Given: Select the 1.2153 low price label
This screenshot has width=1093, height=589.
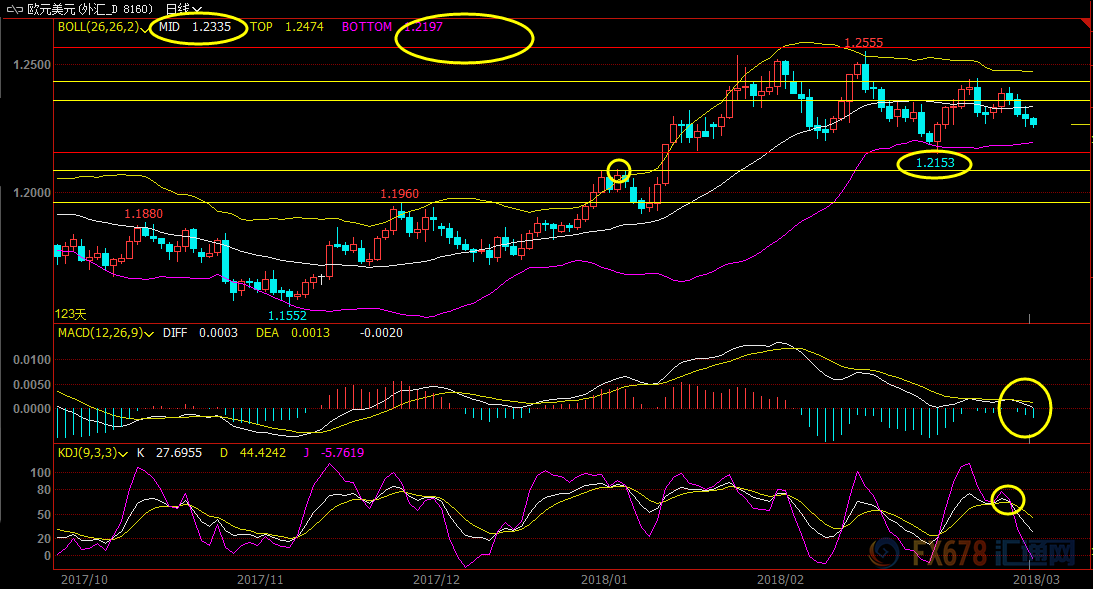Looking at the screenshot, I should click(935, 162).
